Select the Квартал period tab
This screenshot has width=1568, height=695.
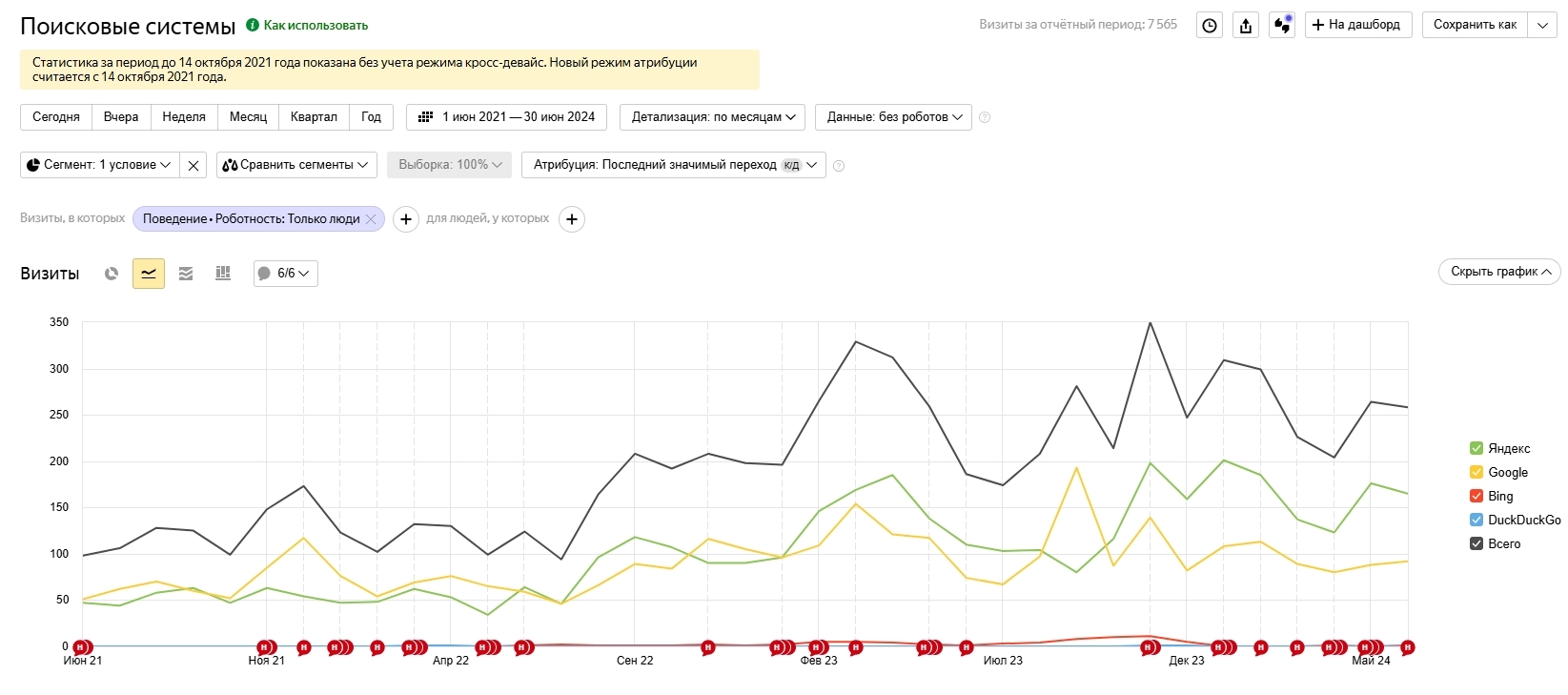(314, 117)
